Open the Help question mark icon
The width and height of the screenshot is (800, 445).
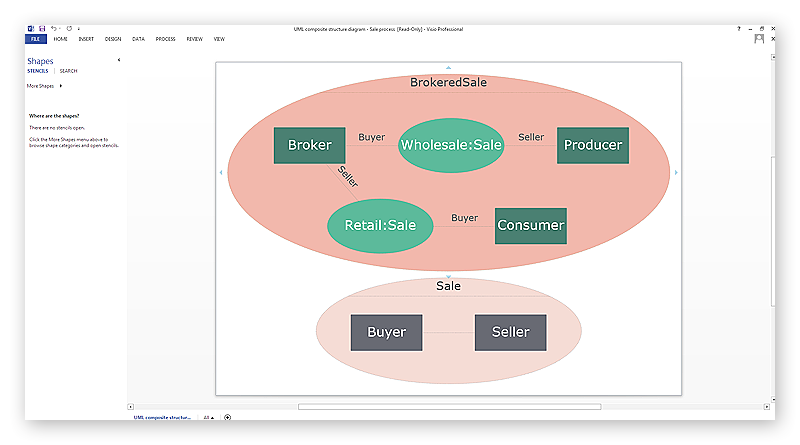[x=738, y=29]
